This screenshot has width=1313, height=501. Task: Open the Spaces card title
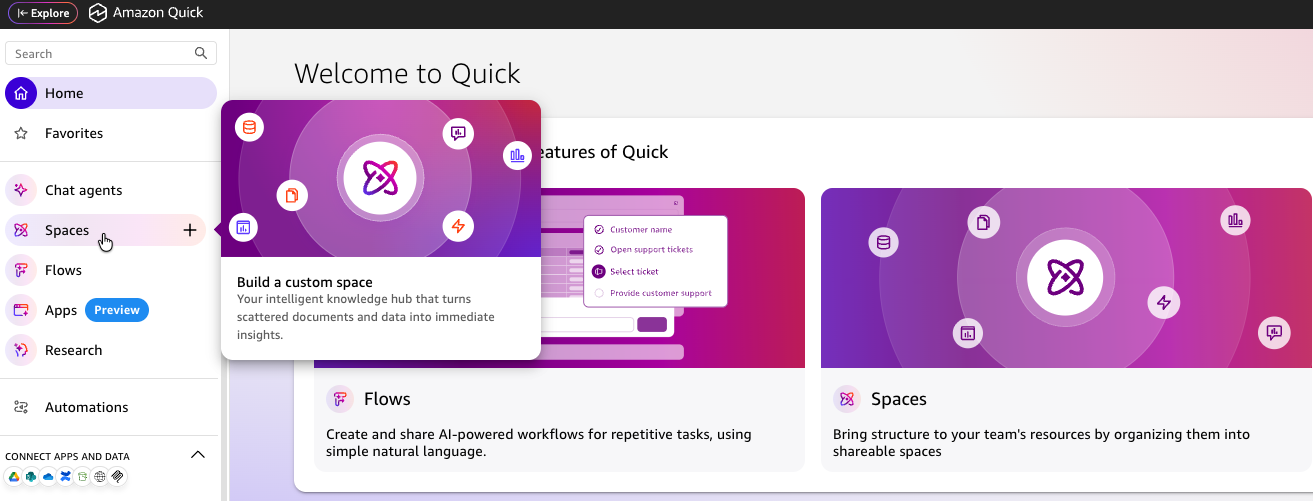click(899, 399)
